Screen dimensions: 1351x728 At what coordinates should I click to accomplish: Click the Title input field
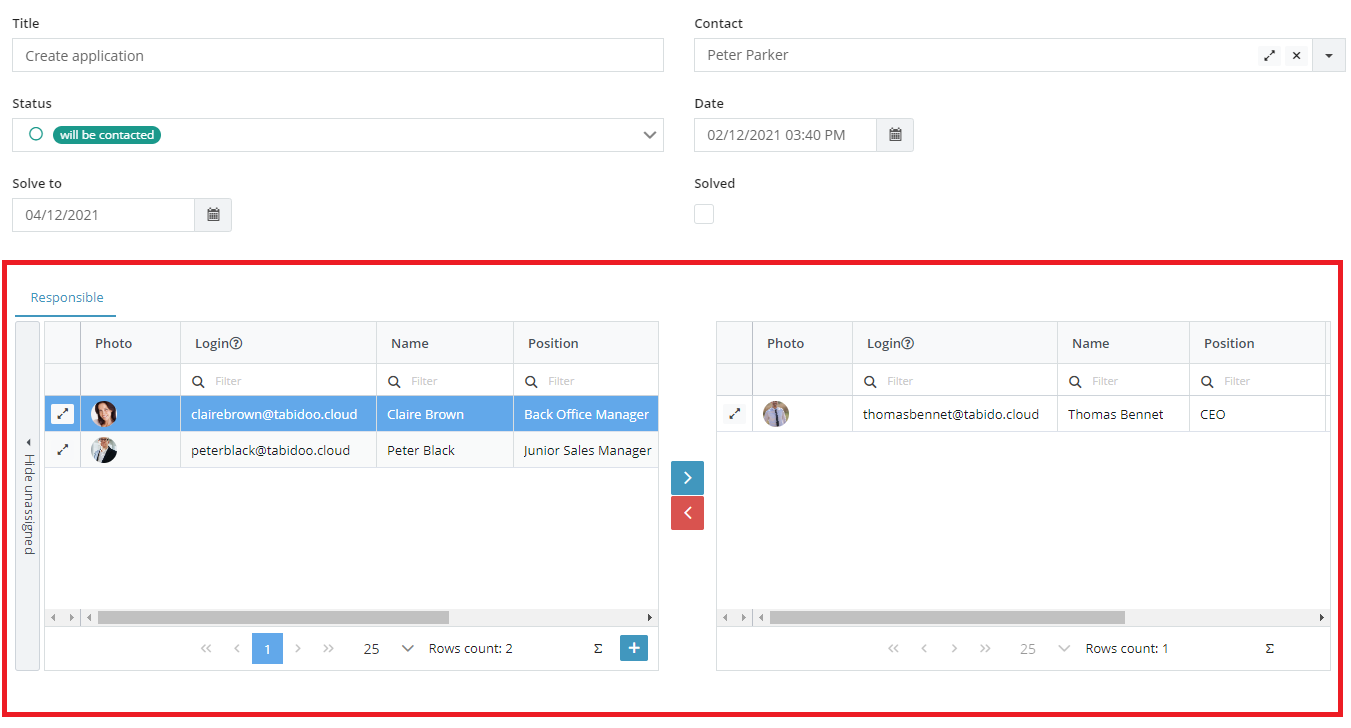point(338,56)
